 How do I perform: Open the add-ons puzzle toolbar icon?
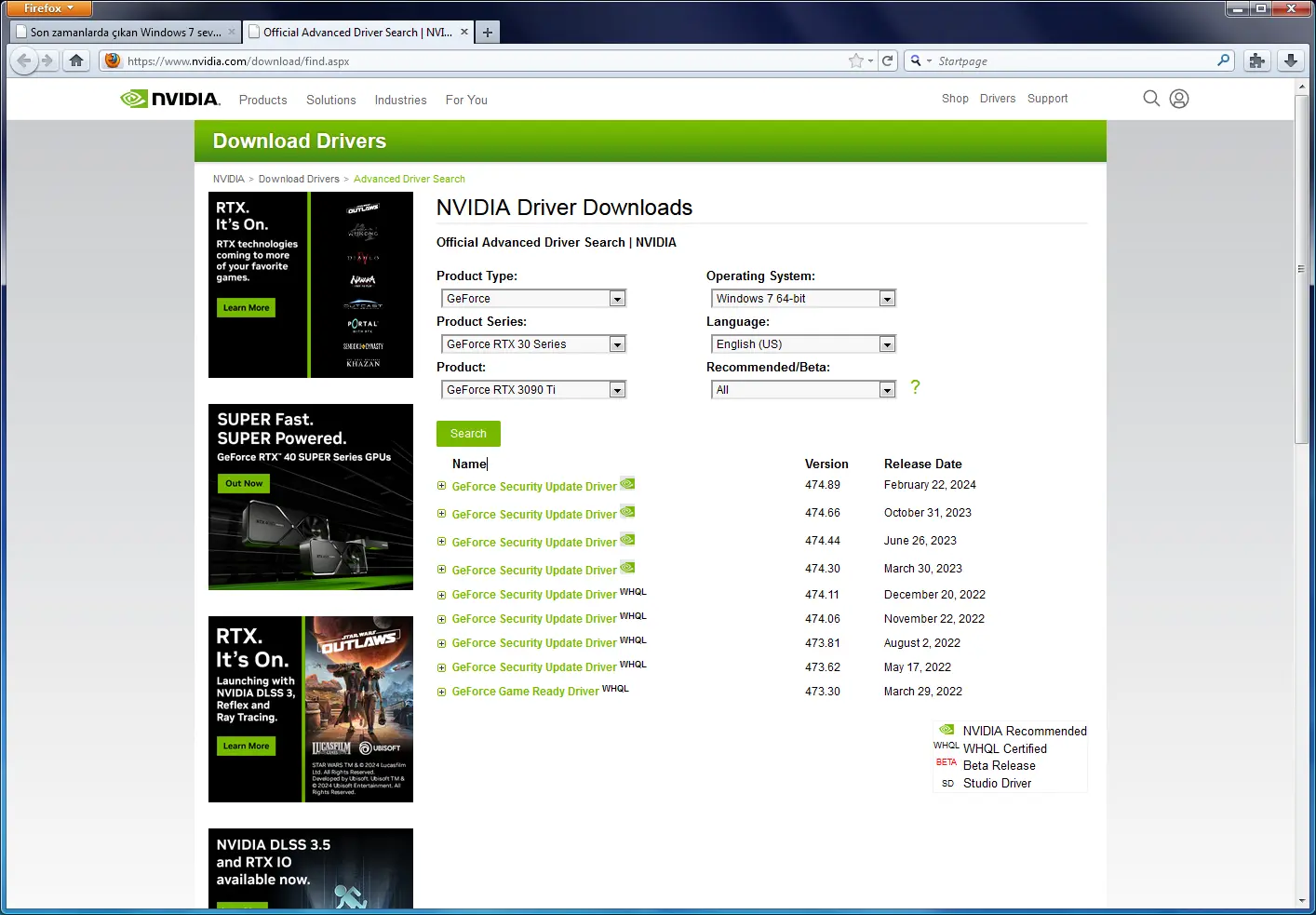1257,61
